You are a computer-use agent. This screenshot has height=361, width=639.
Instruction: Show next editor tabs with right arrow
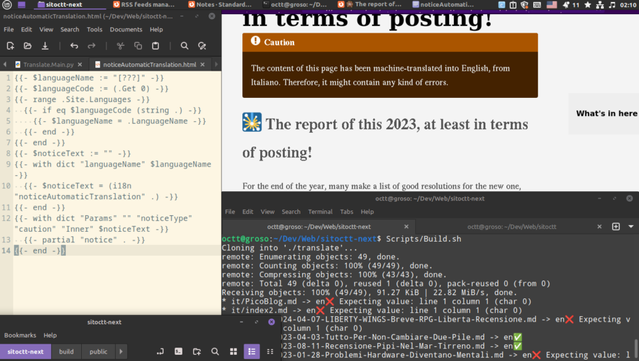(x=216, y=64)
